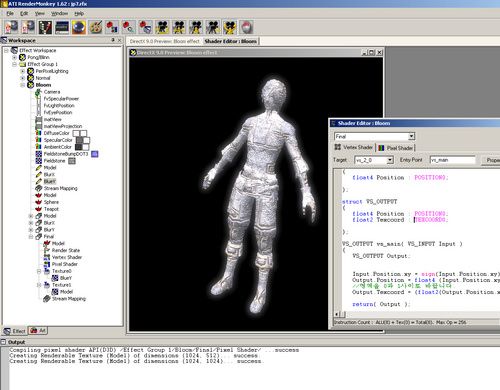
Task: Click the FieldstoneBumpDOT3 texture icon
Action: click(38, 154)
